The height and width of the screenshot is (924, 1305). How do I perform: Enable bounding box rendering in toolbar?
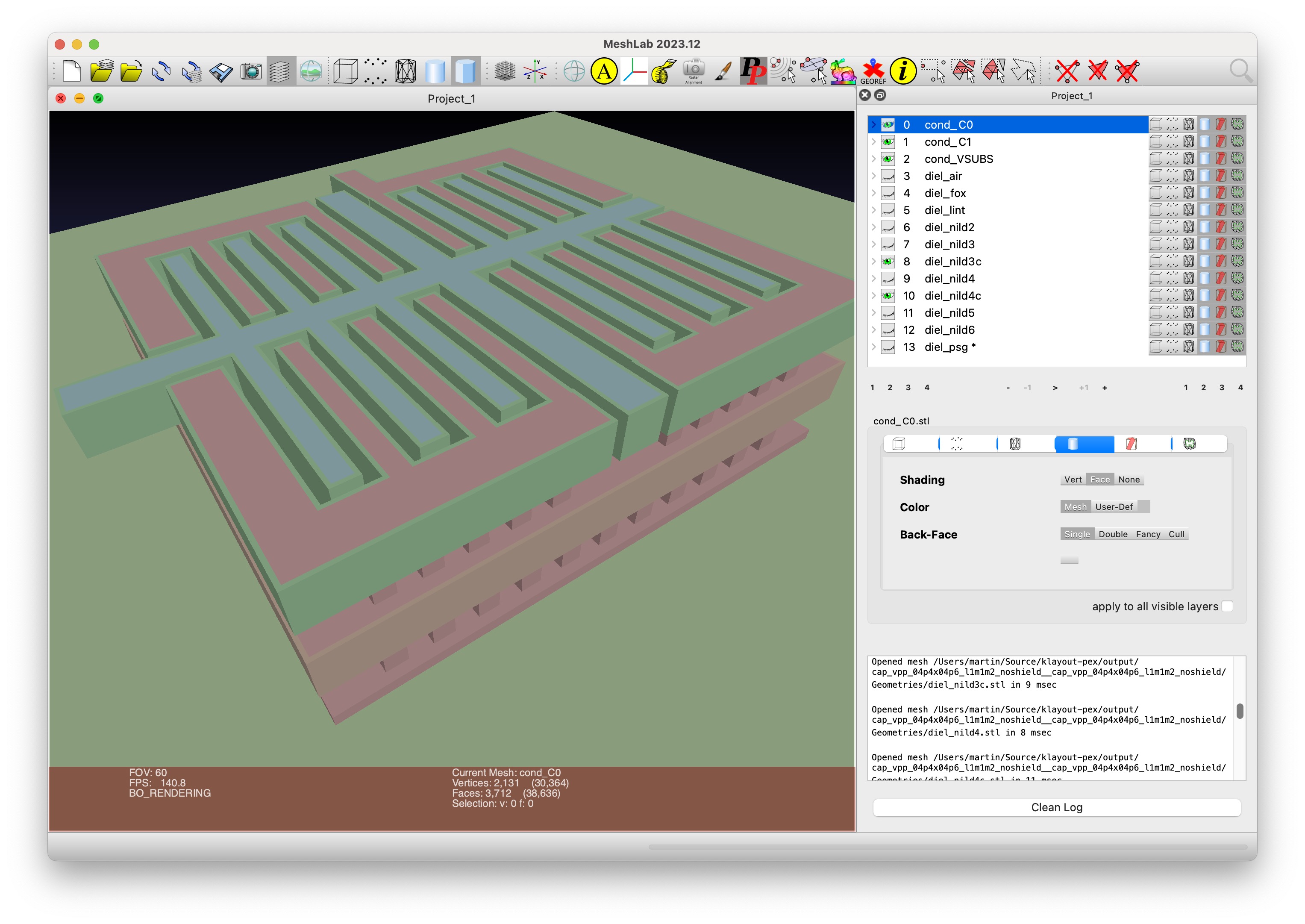tap(346, 71)
